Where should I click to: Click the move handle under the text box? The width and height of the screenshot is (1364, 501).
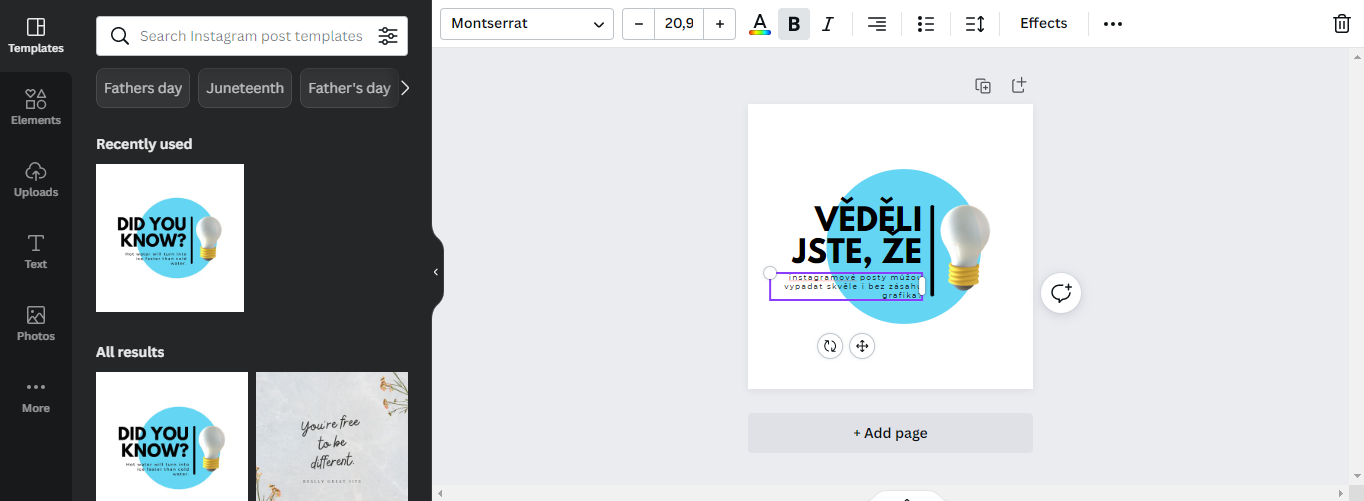click(x=862, y=346)
